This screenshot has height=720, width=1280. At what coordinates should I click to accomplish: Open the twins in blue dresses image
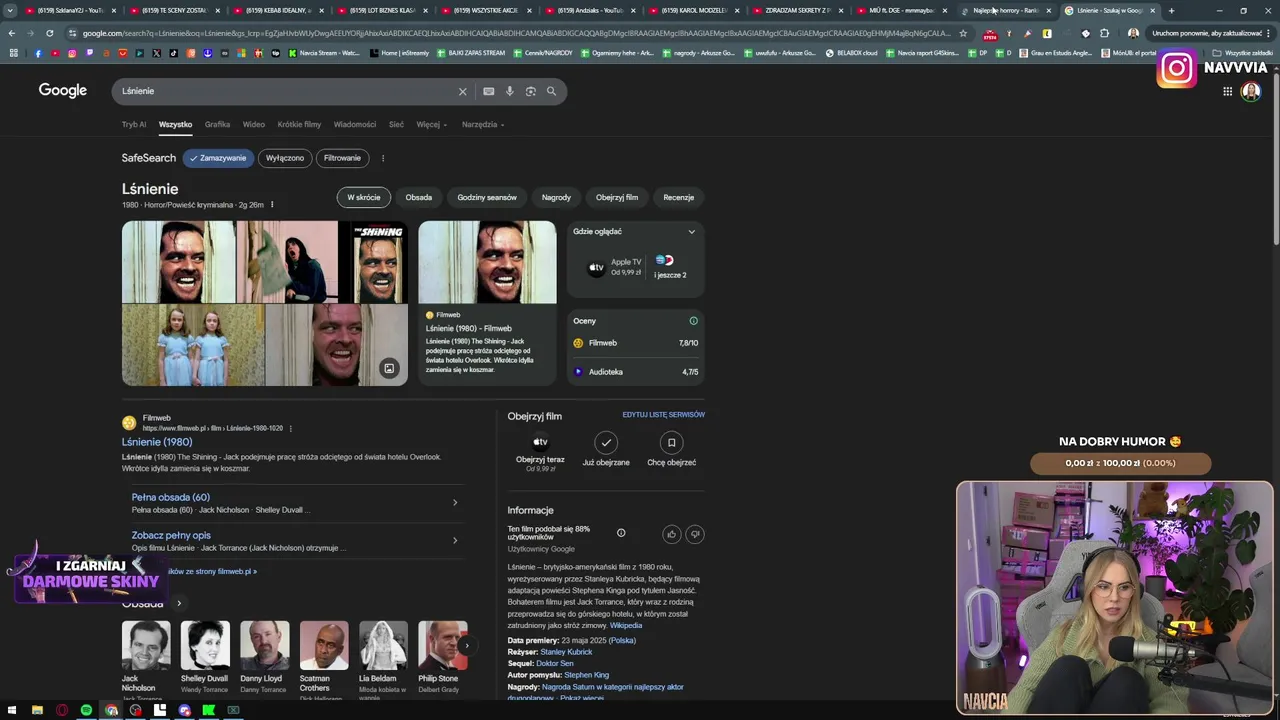tap(193, 345)
